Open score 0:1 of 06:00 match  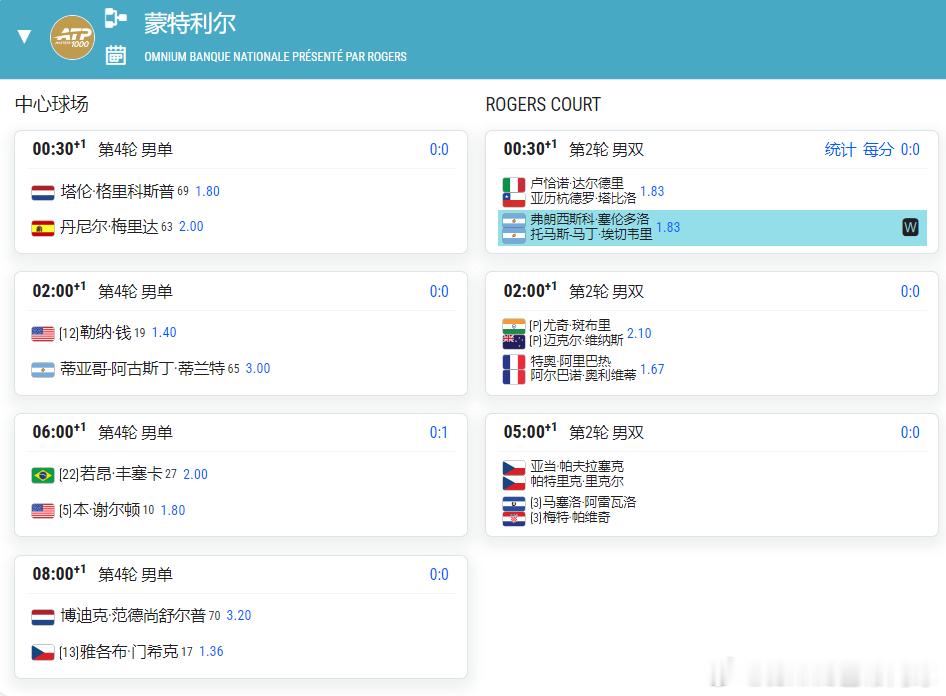(x=439, y=432)
